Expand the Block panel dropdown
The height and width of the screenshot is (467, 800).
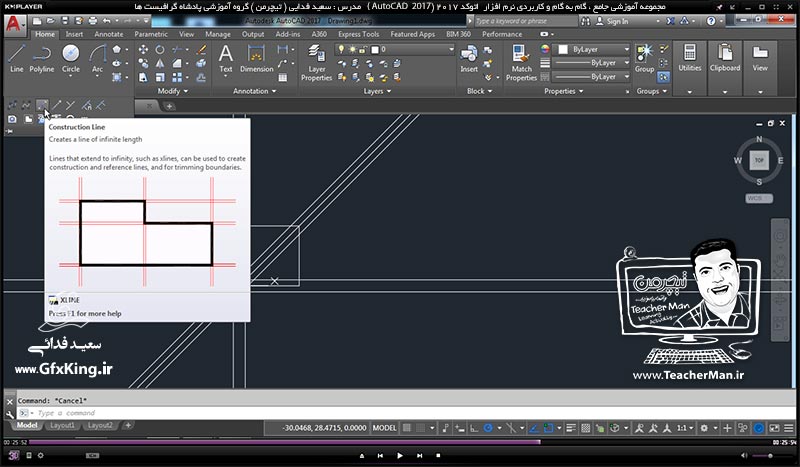coord(480,91)
